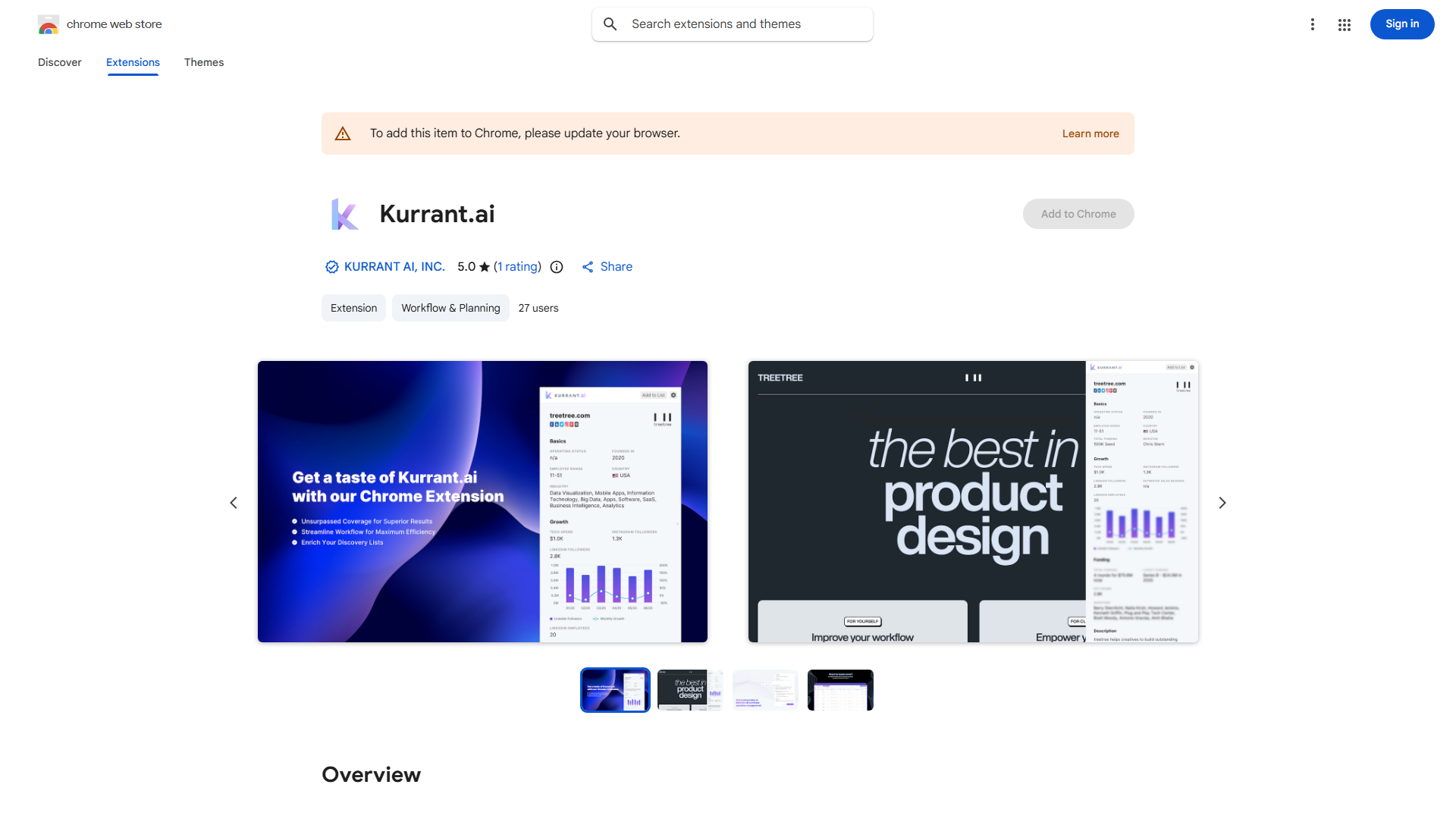This screenshot has width=1456, height=819.
Task: Click the verified publisher badge icon
Action: [331, 266]
